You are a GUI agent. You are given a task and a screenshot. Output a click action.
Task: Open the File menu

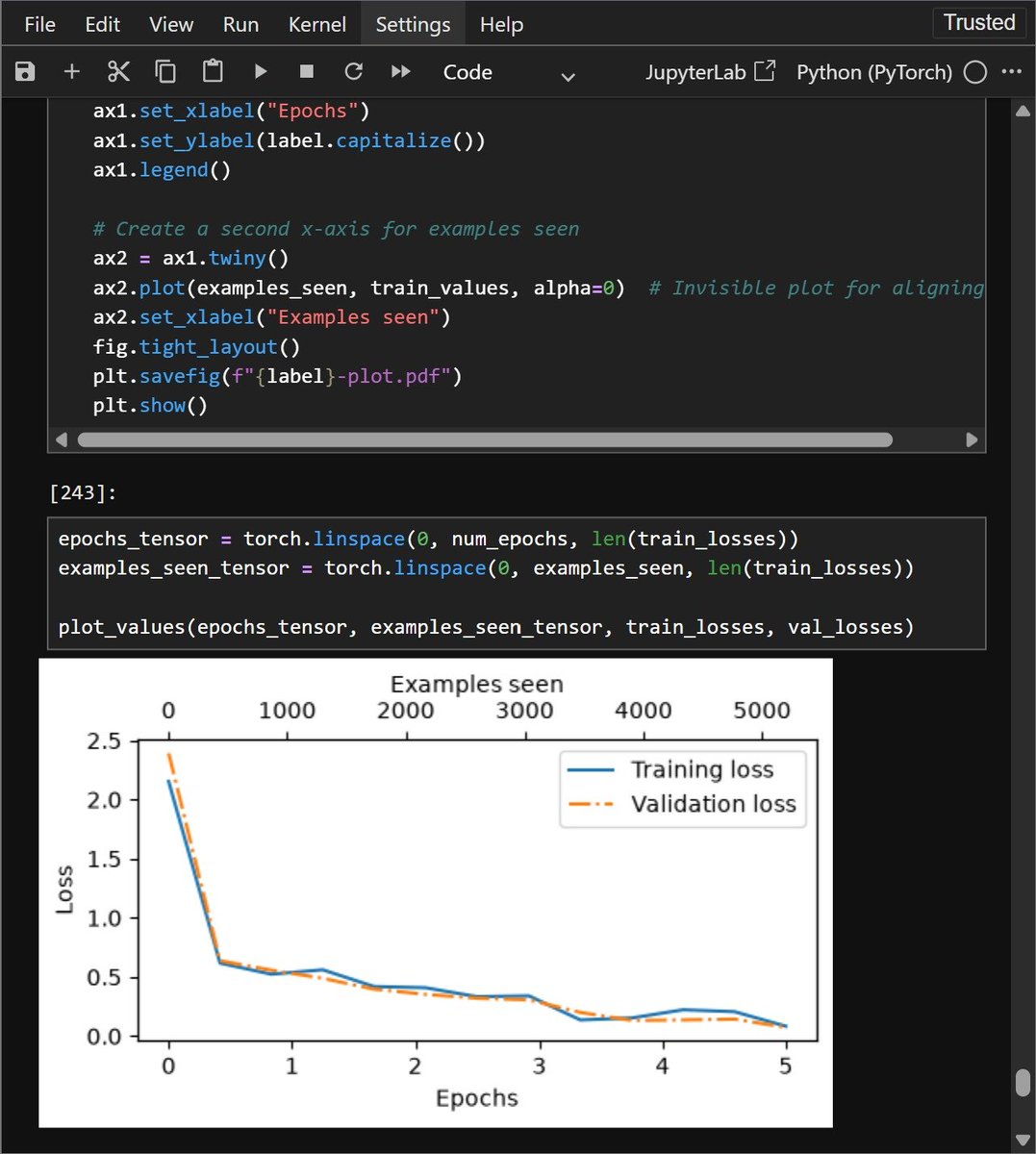point(39,25)
